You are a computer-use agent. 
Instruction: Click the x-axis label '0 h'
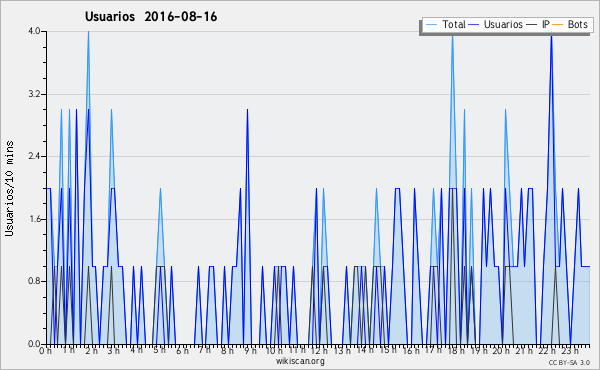[46, 351]
